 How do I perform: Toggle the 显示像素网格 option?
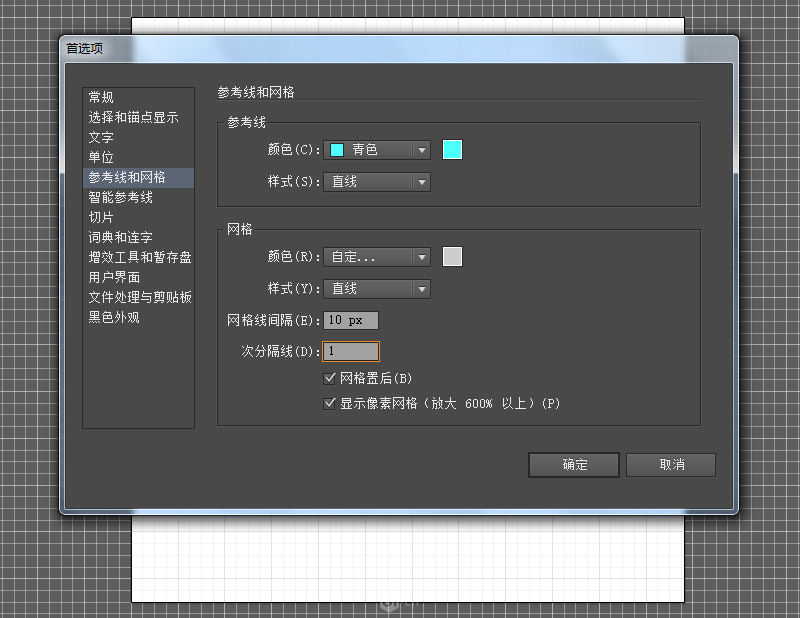(x=331, y=403)
